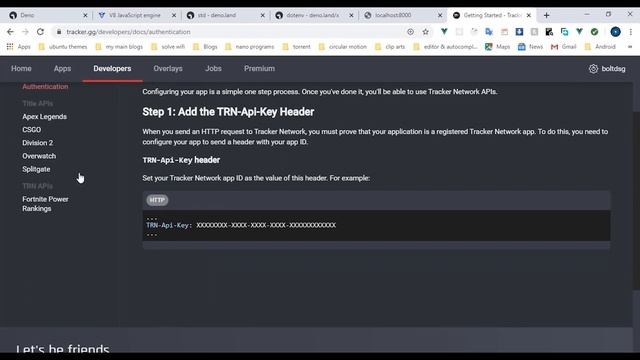The image size is (640, 360).
Task: Open the Gmail bookmark
Action: coord(563,47)
